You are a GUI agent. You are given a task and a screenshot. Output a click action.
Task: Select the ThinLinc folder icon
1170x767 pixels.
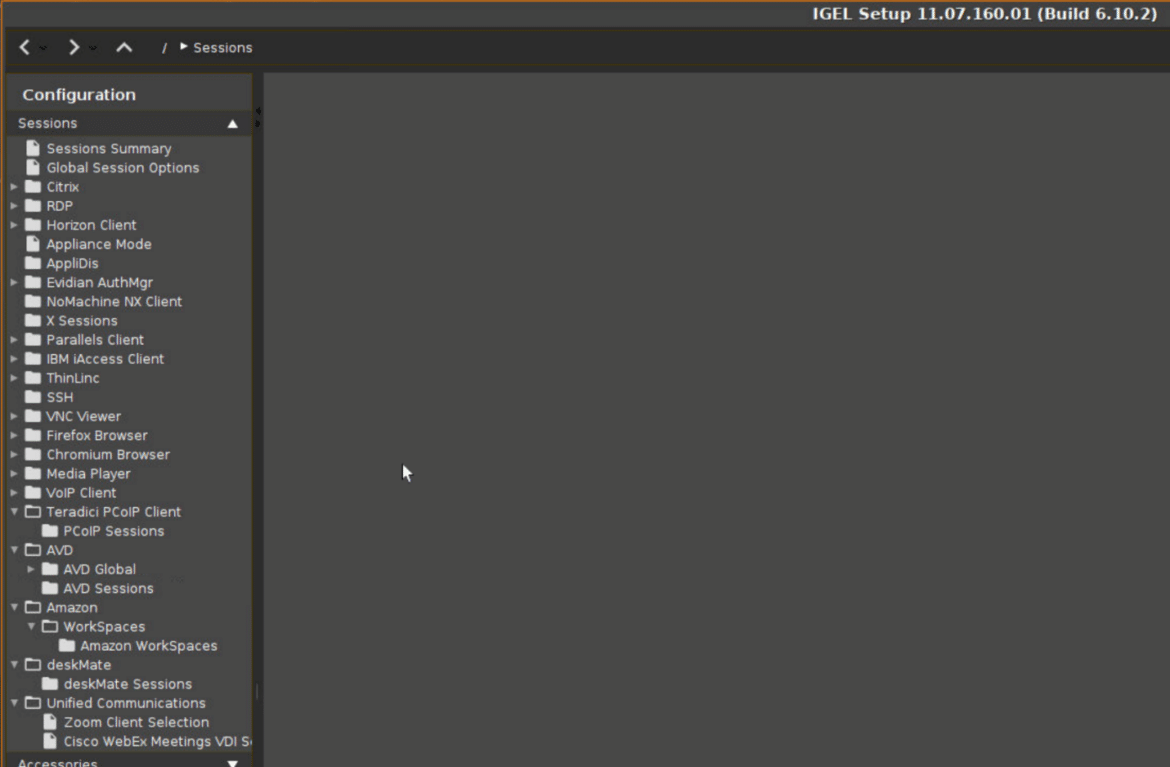click(x=33, y=378)
